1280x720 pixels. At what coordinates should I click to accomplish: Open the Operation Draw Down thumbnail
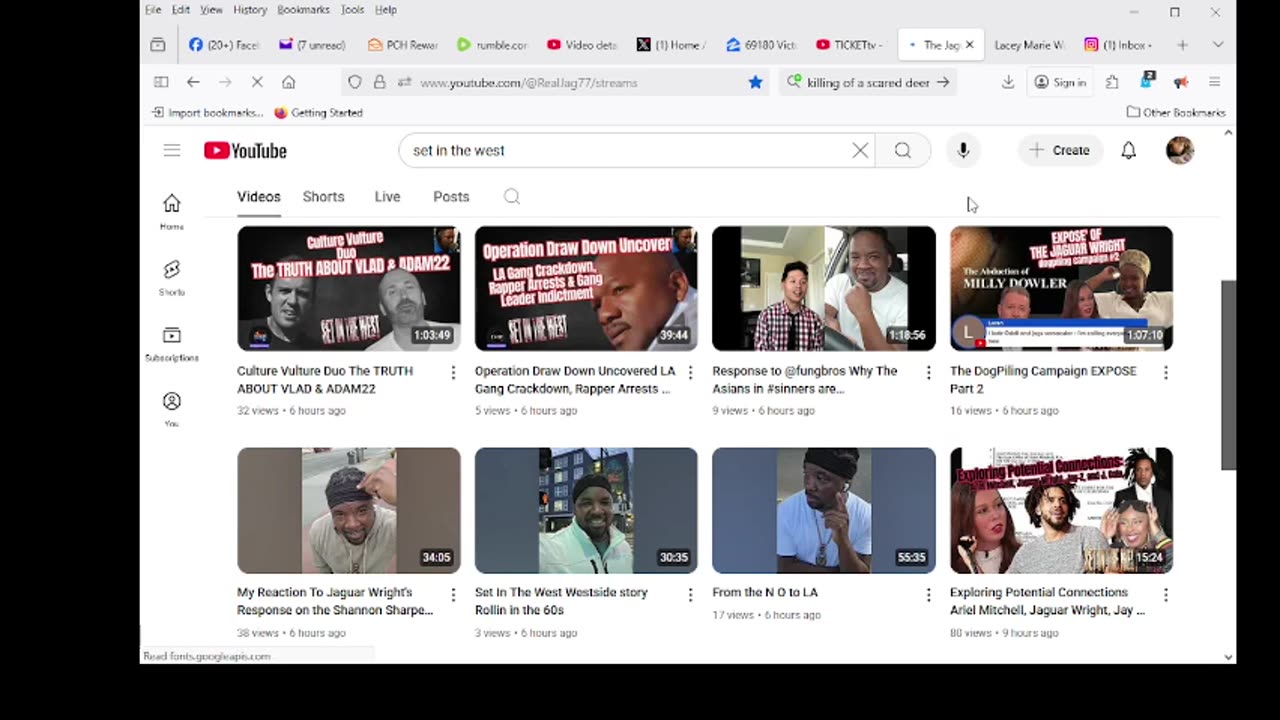(x=586, y=288)
